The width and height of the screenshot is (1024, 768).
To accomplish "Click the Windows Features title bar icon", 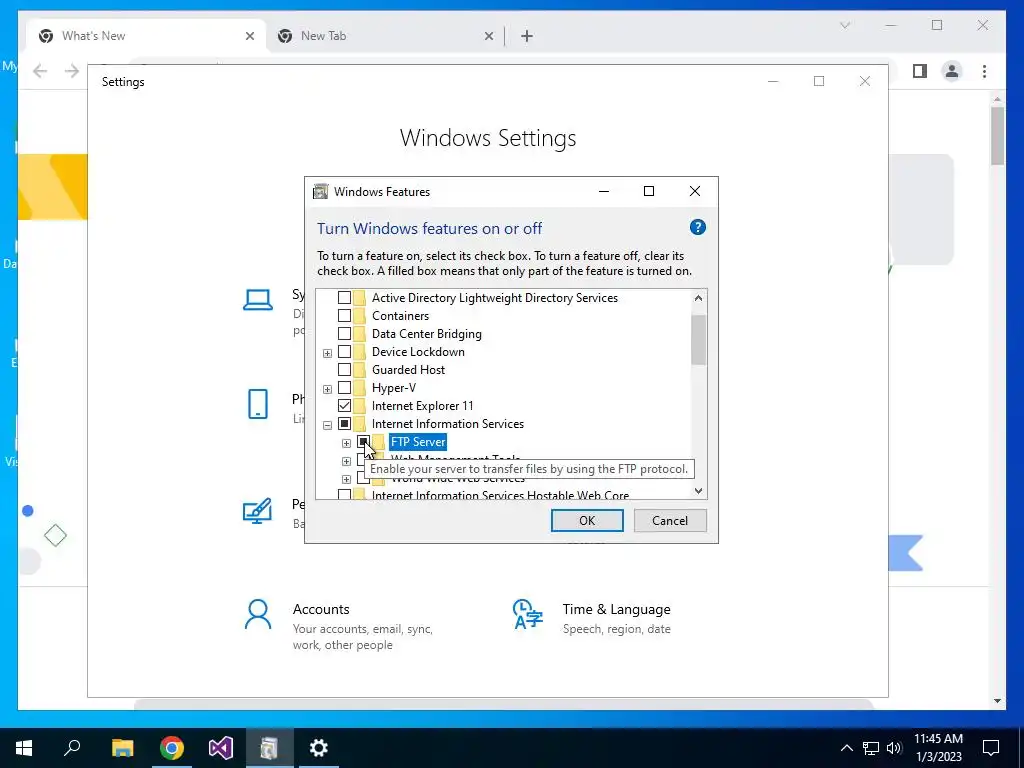I will 321,191.
